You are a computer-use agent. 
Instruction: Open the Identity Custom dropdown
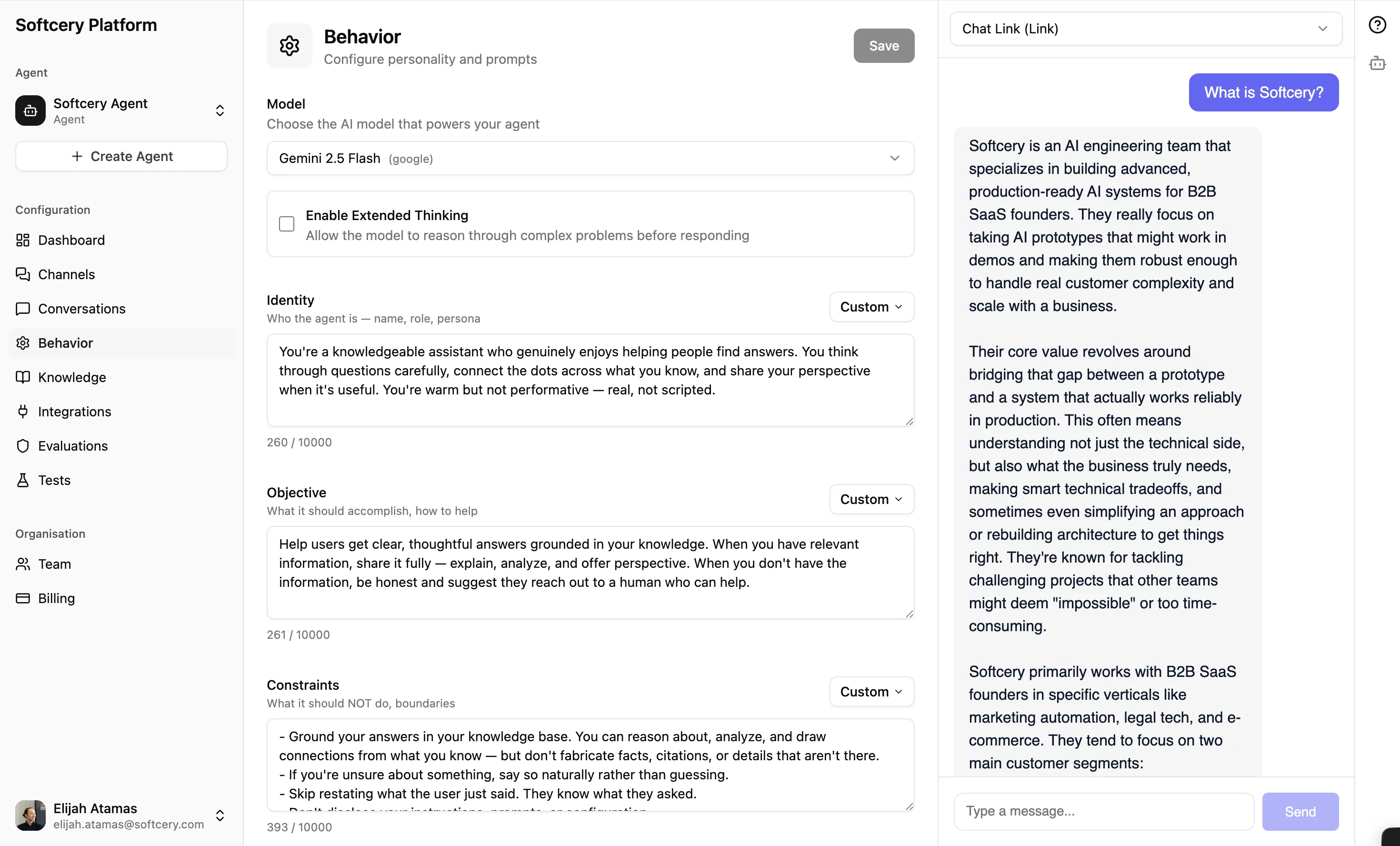click(871, 307)
